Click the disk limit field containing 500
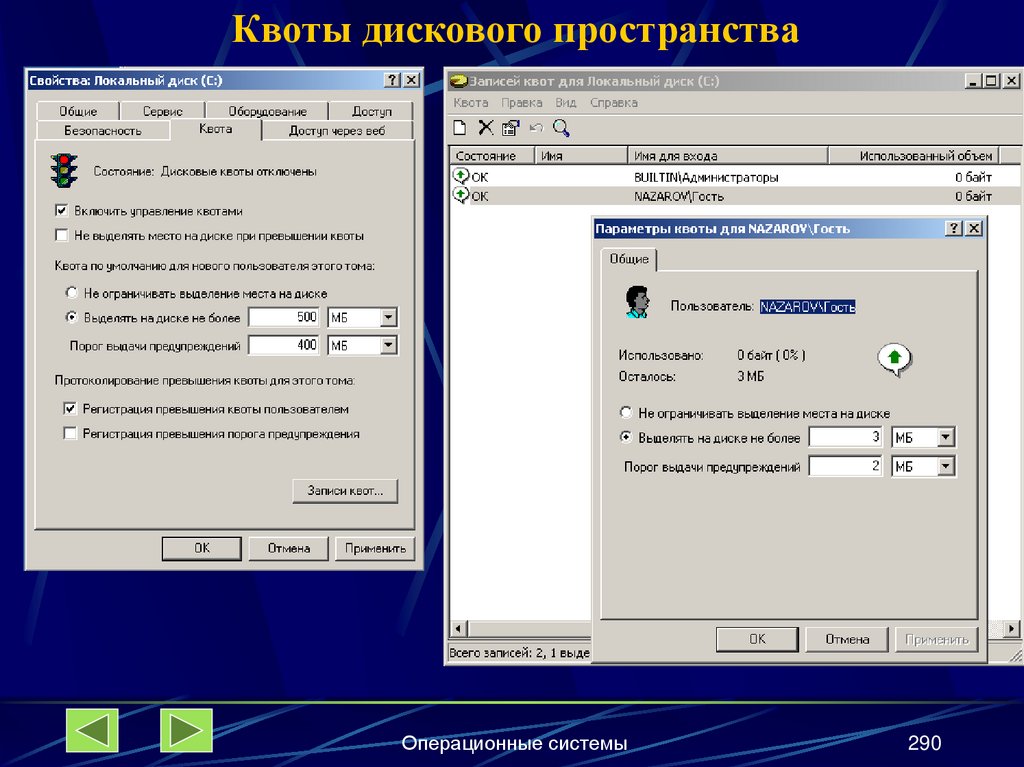The image size is (1024, 767). point(284,318)
